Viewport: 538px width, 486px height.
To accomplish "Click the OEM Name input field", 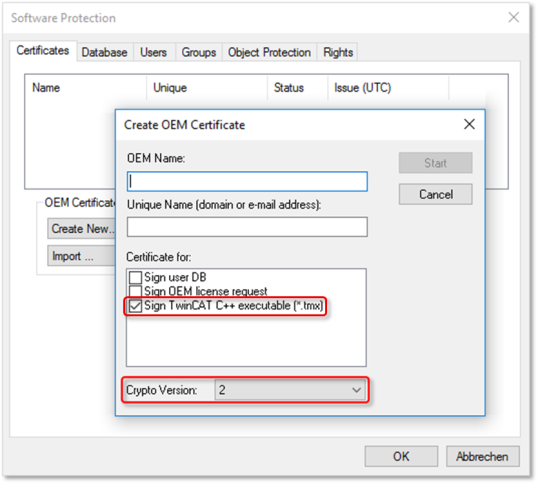I will pyautogui.click(x=247, y=182).
